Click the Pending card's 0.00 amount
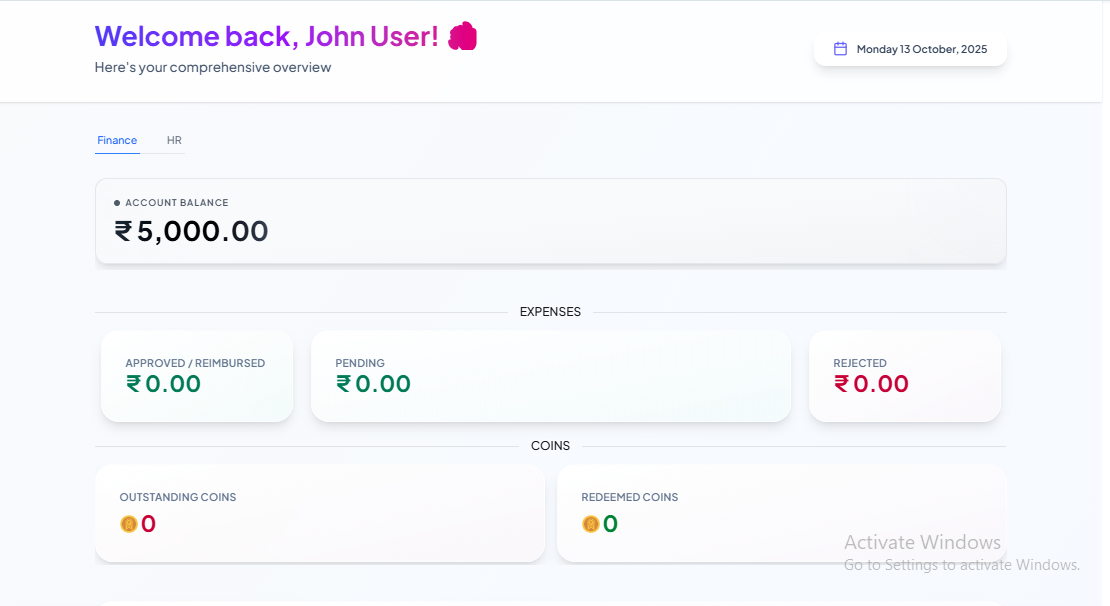Viewport: 1110px width, 606px height. pyautogui.click(x=383, y=384)
